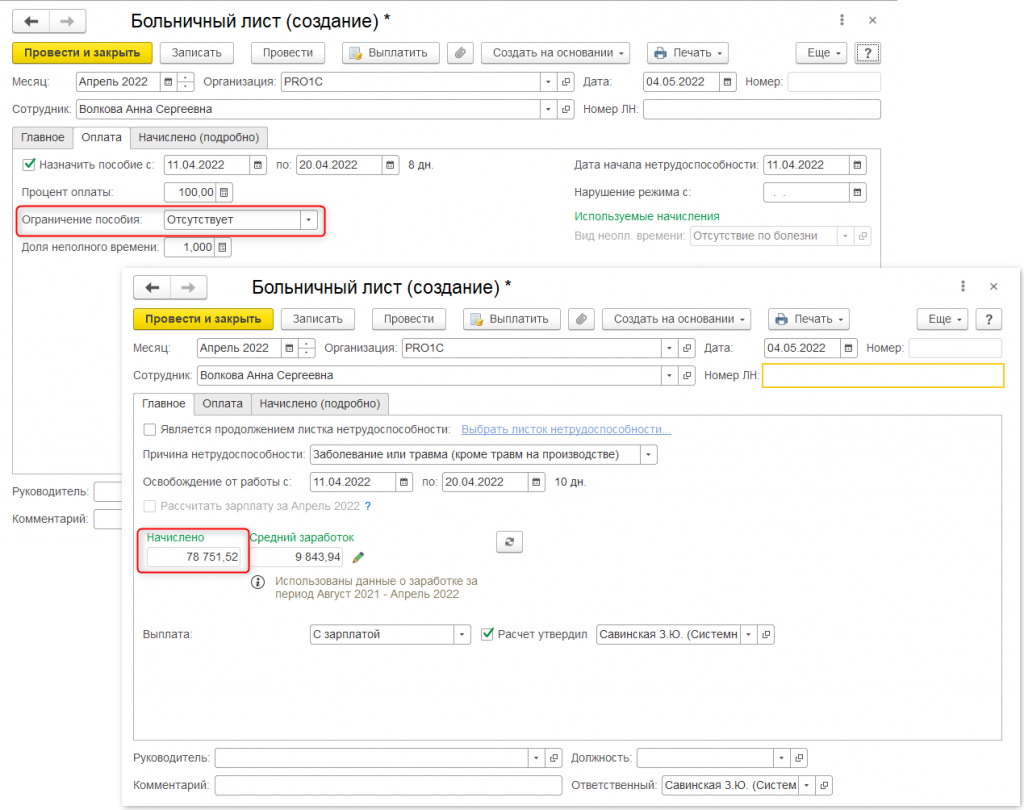Open calendar for Освобождение от работы start date
1024x810 pixels.
[x=403, y=482]
